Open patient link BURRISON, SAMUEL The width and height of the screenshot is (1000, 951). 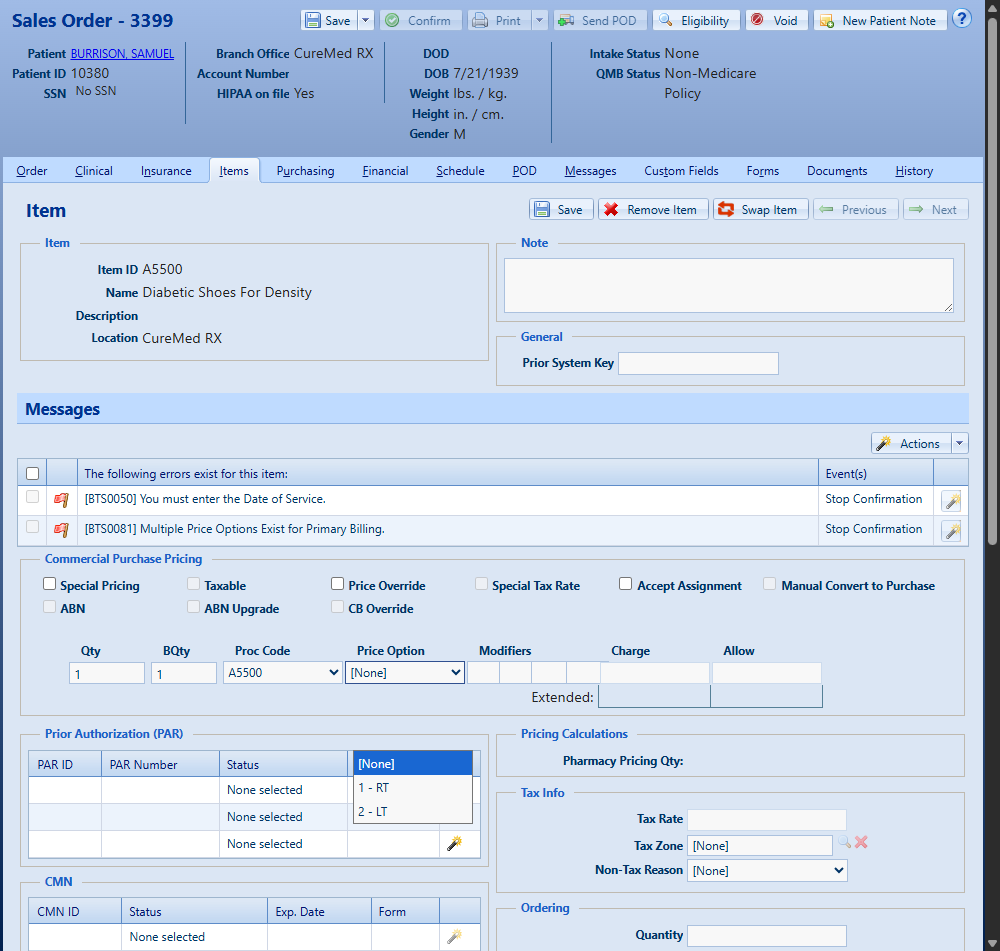pos(122,54)
